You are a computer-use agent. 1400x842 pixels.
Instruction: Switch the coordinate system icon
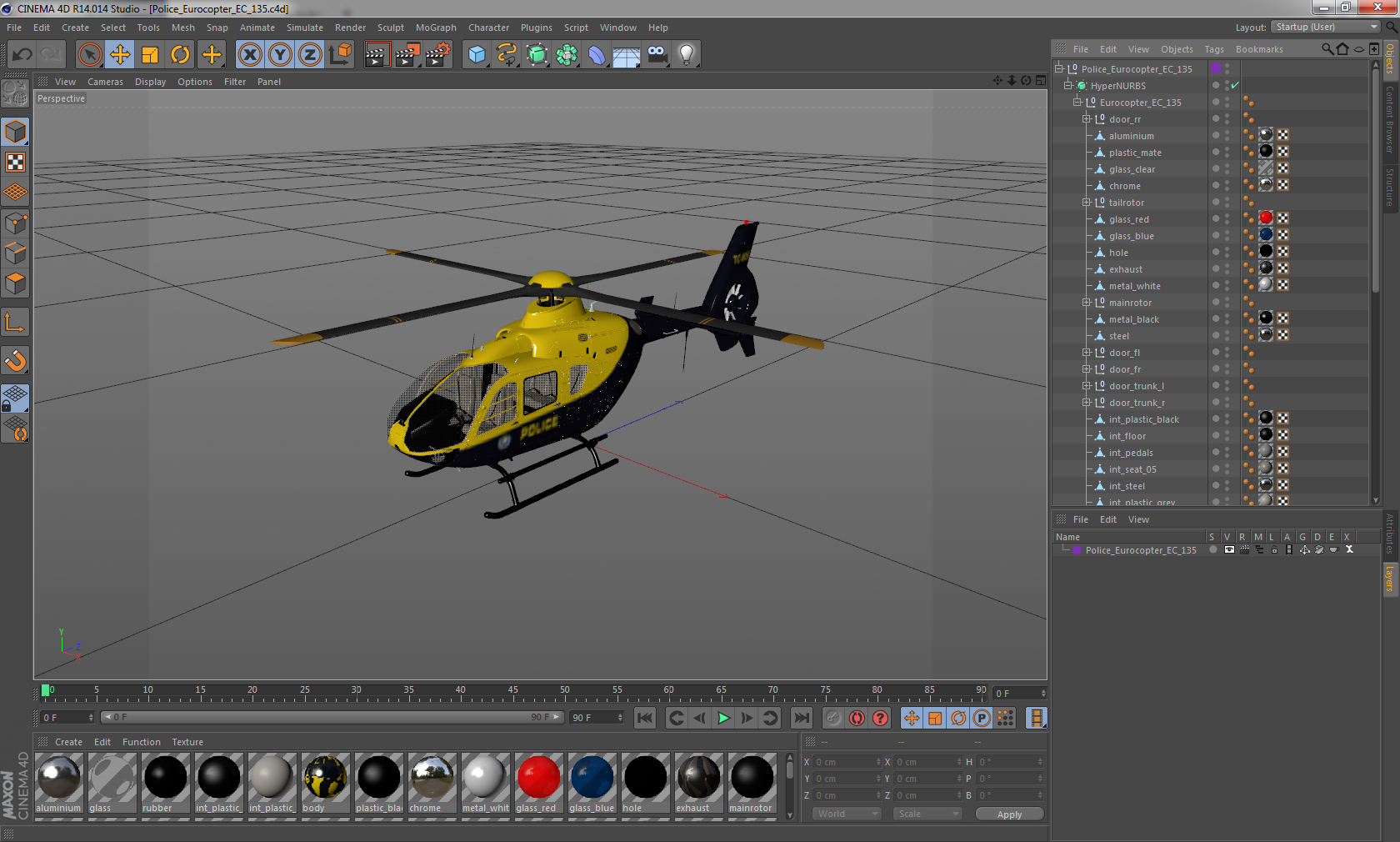pos(340,55)
